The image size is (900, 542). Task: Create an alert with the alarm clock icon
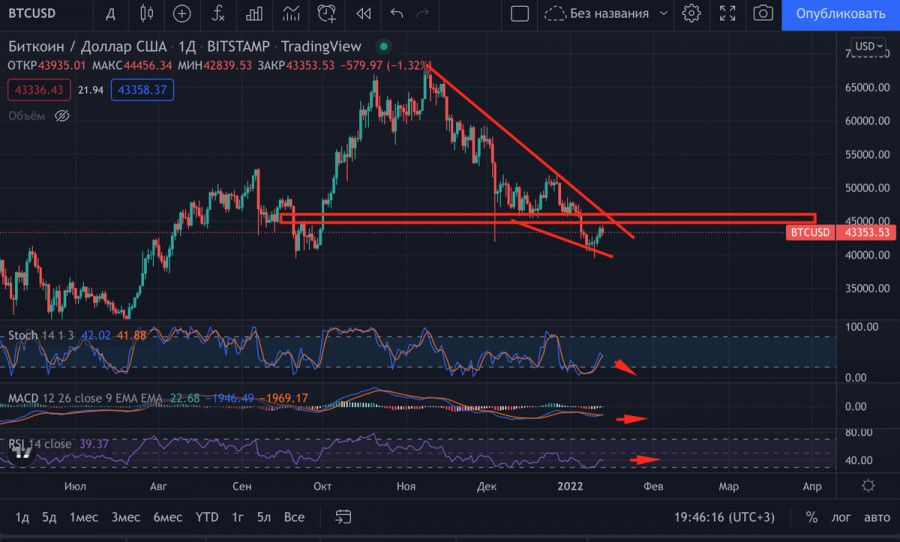(327, 13)
